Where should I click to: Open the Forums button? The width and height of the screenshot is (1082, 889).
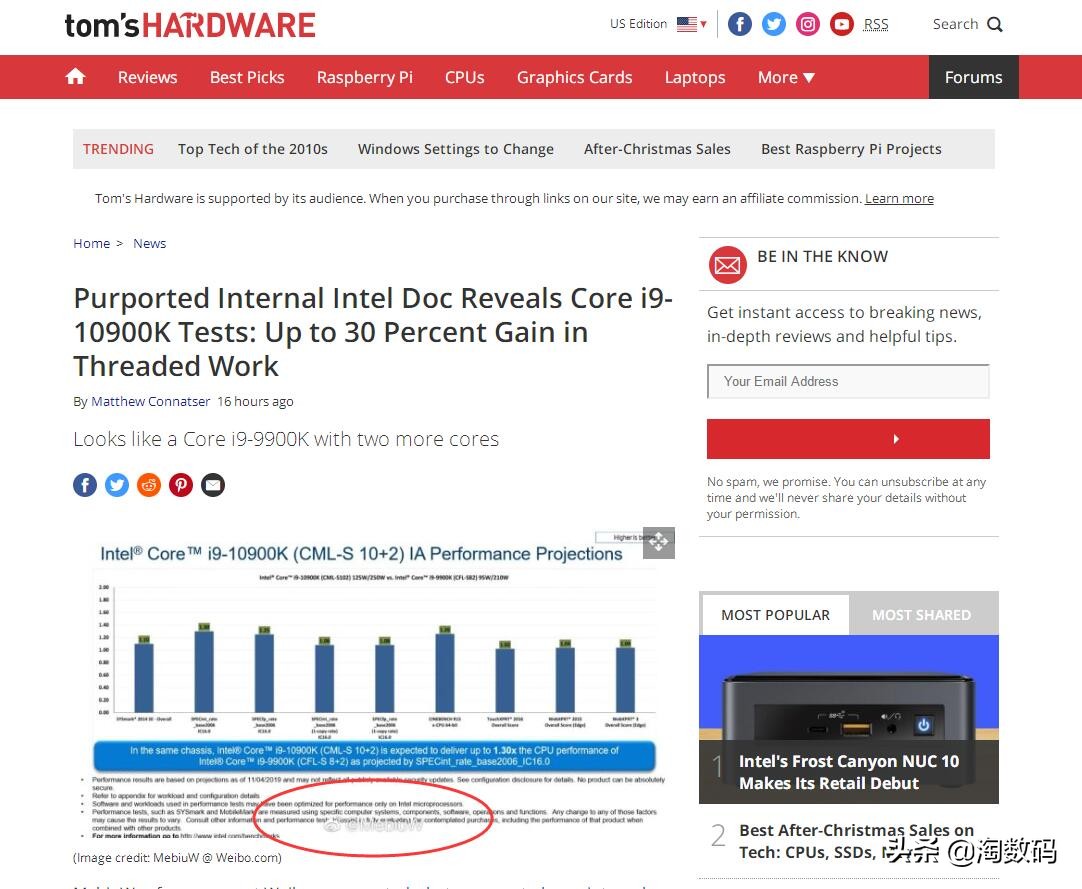(973, 77)
